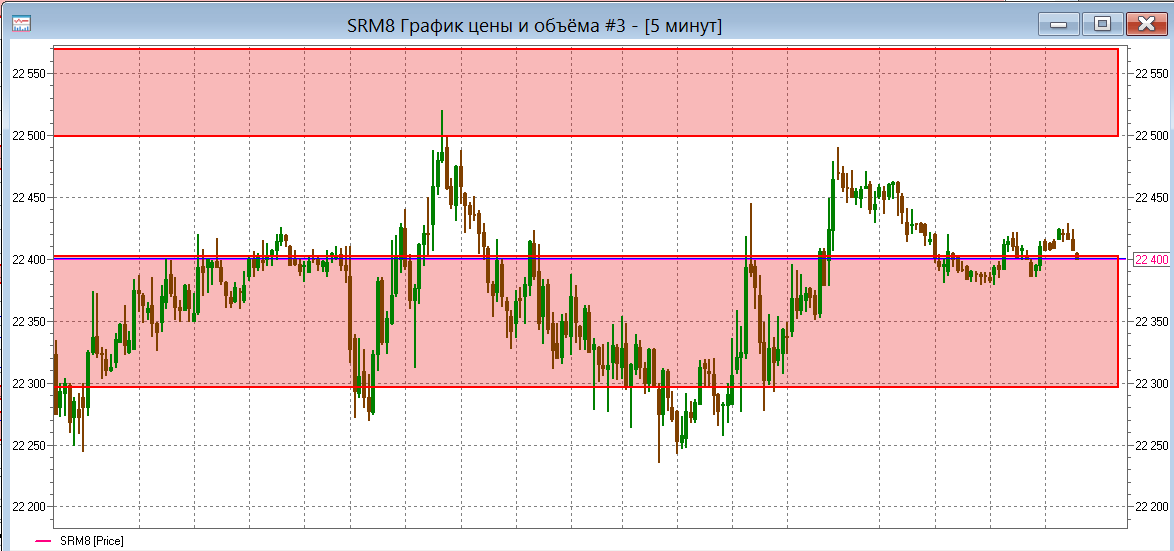Click 22 200 on the left price axis

pyautogui.click(x=29, y=508)
